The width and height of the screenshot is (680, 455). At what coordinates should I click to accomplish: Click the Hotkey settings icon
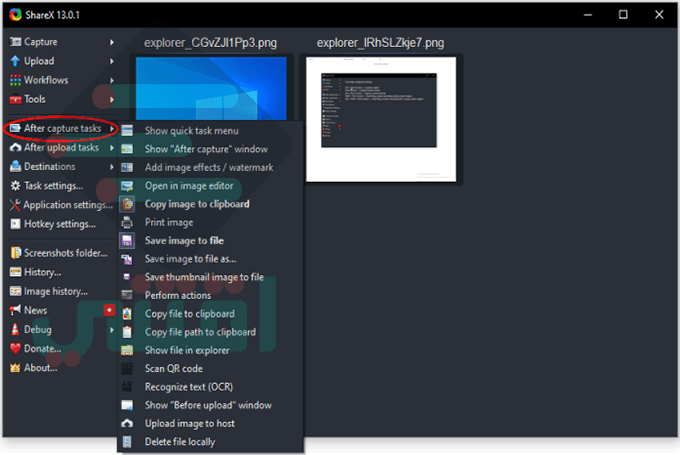pos(15,224)
